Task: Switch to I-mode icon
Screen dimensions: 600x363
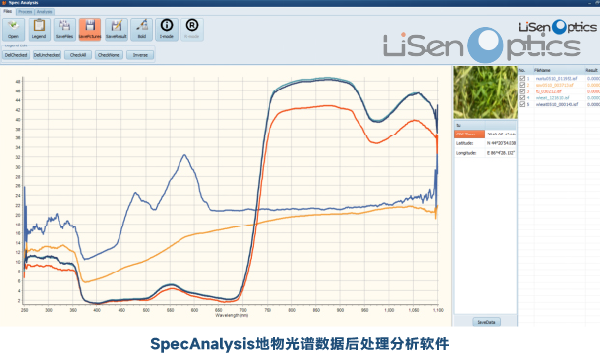Action: coord(167,29)
